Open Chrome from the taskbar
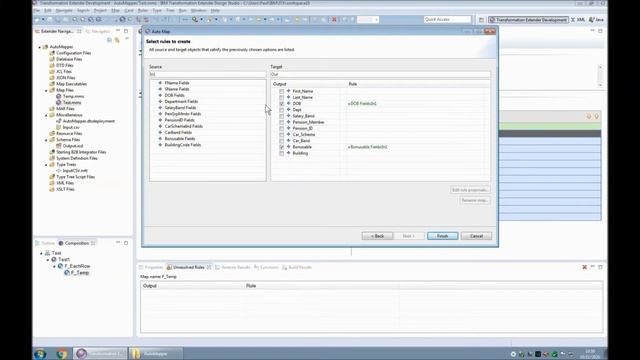The height and width of the screenshot is (360, 640). point(62,353)
